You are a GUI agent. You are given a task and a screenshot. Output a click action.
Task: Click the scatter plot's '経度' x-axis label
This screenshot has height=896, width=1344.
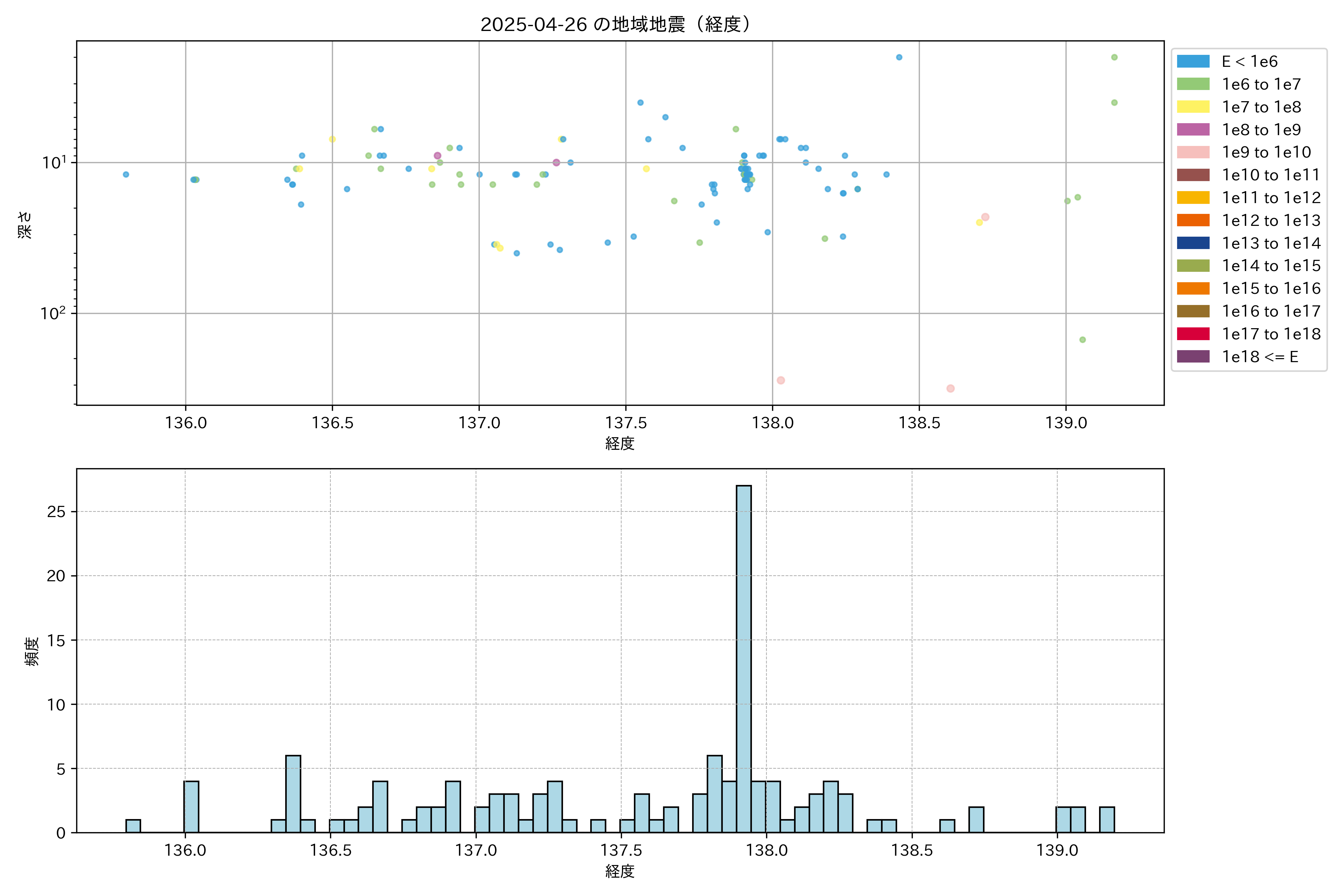pos(620,444)
